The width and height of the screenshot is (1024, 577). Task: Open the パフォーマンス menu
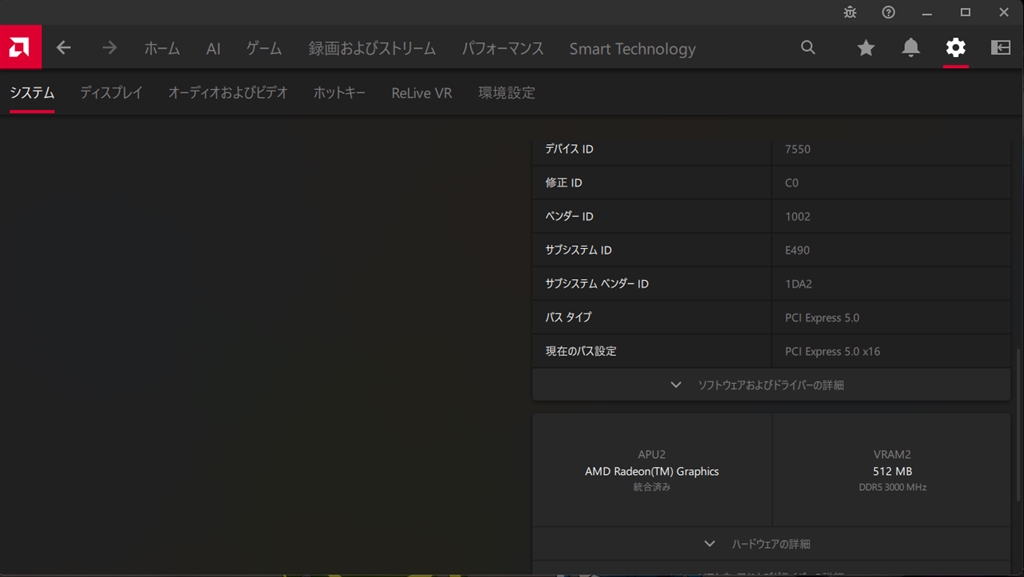point(502,48)
